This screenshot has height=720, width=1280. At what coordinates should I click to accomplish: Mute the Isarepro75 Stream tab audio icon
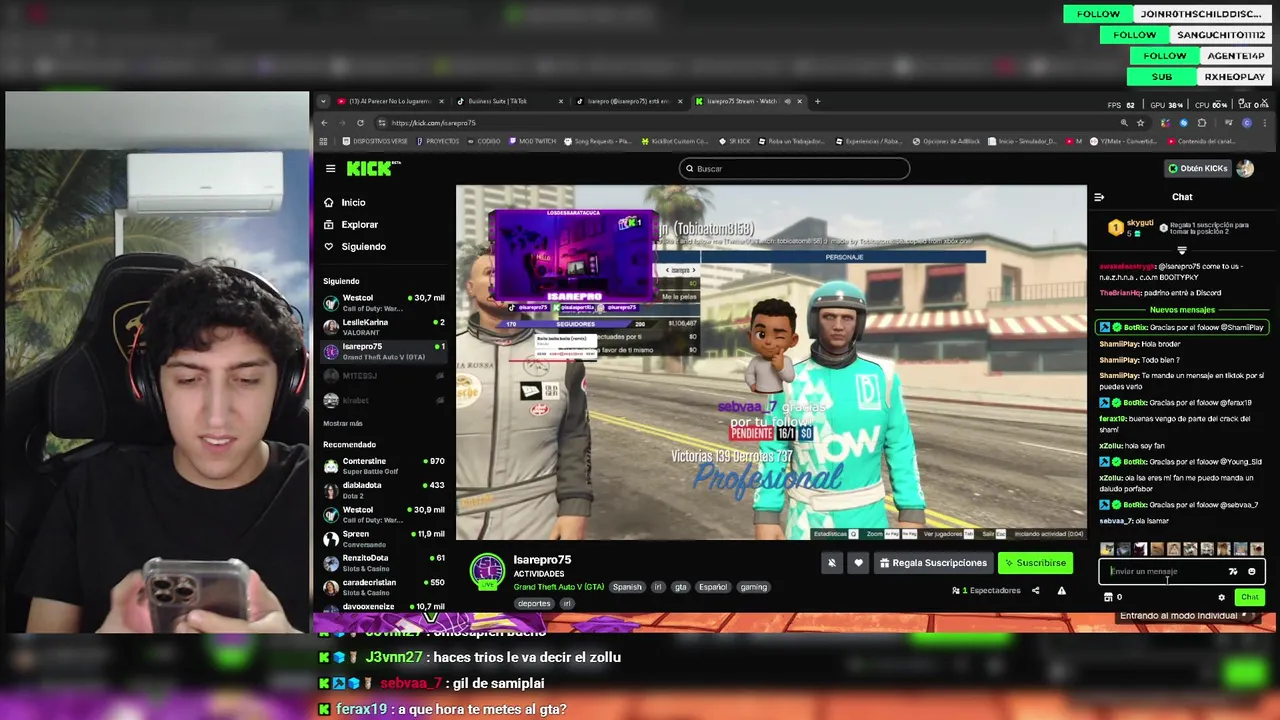787,101
